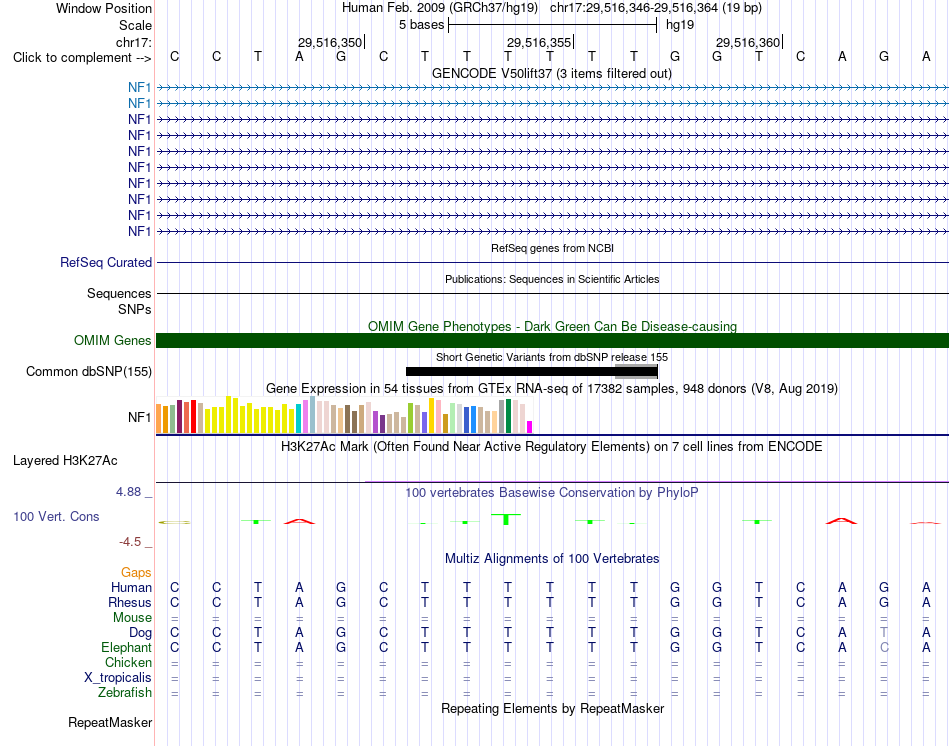950x746 pixels.
Task: Click the 'hg19' label beside the scale bar
Action: click(x=680, y=25)
